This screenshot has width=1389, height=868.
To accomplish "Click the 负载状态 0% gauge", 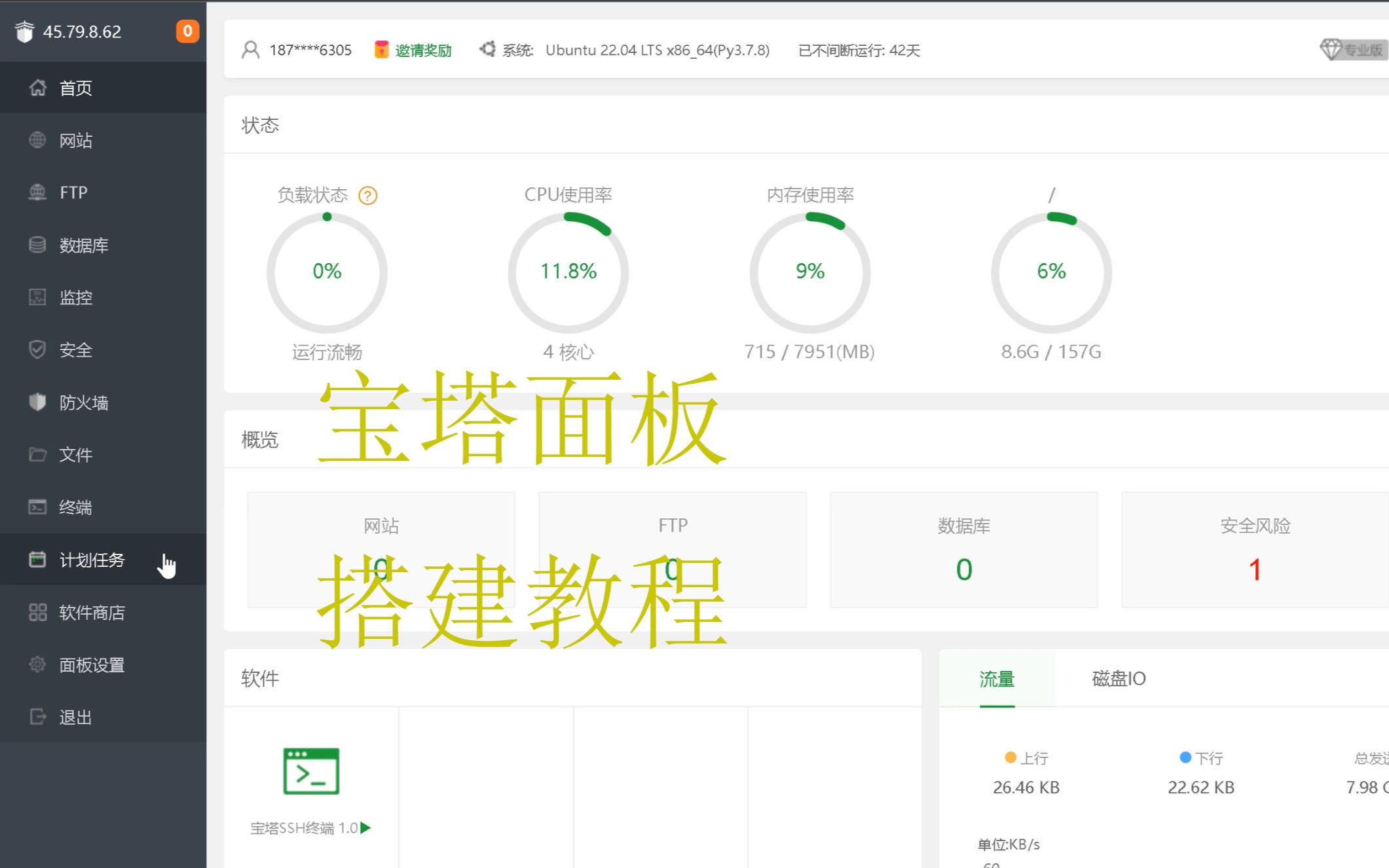I will tap(327, 272).
